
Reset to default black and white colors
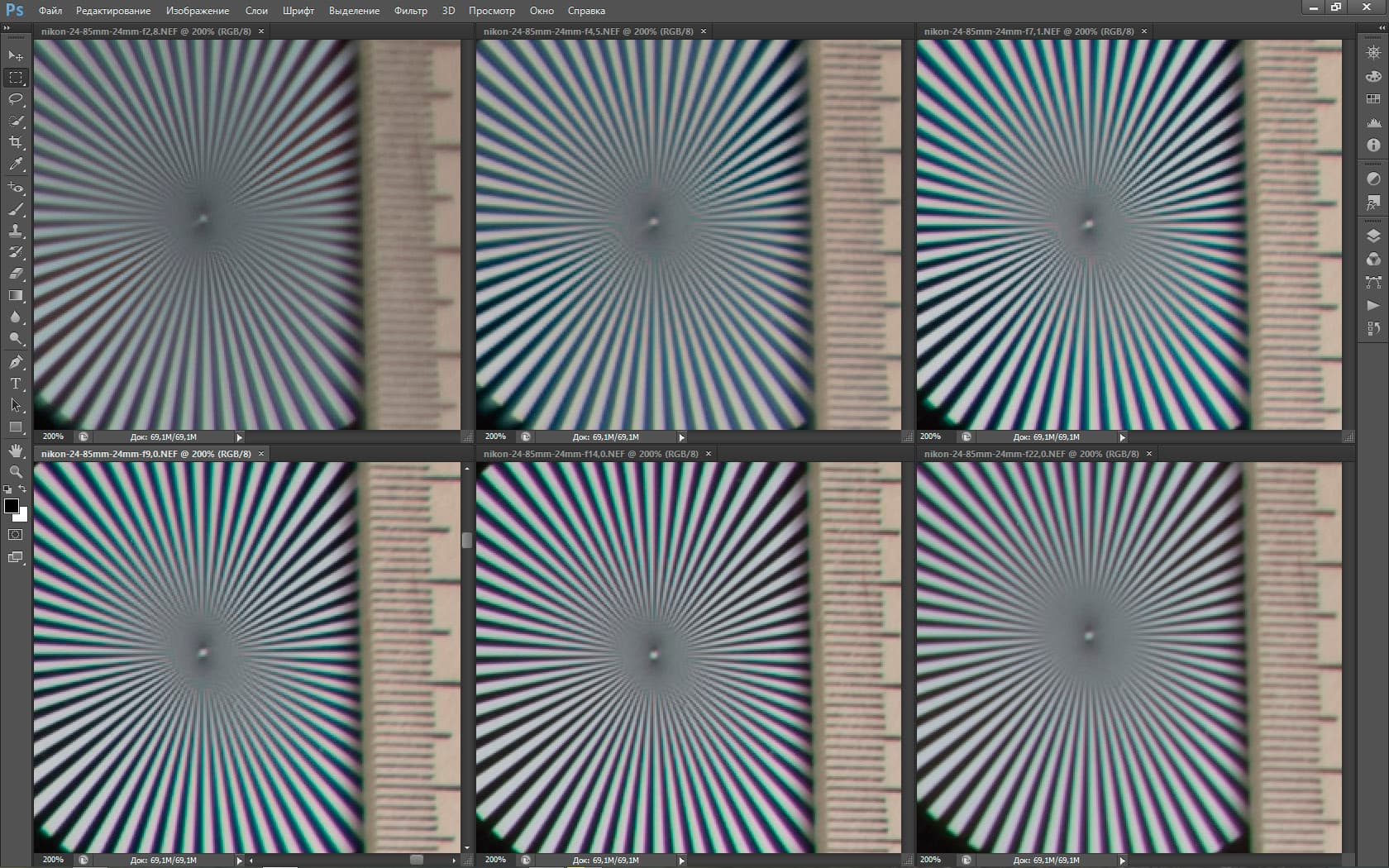[x=7, y=489]
